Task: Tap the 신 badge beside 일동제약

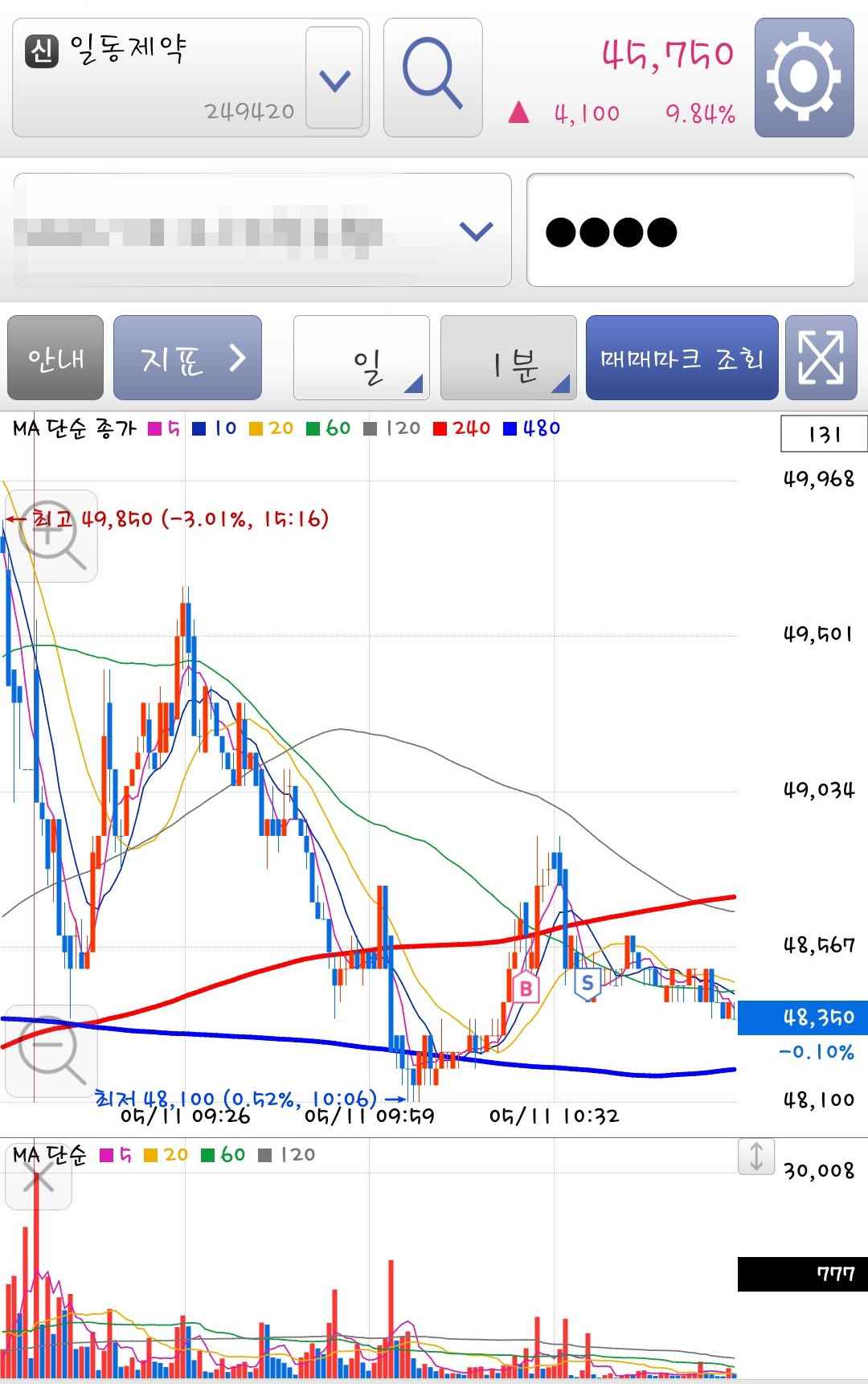Action: 41,50
